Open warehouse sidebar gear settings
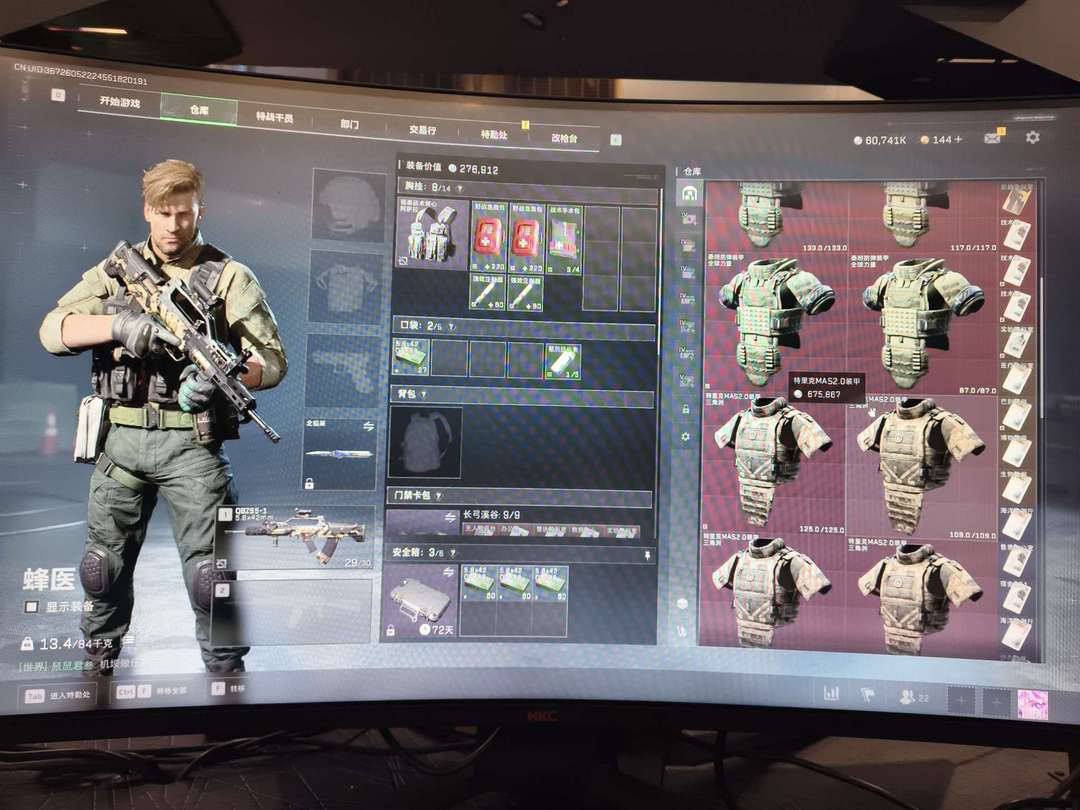This screenshot has height=810, width=1080. 685,437
